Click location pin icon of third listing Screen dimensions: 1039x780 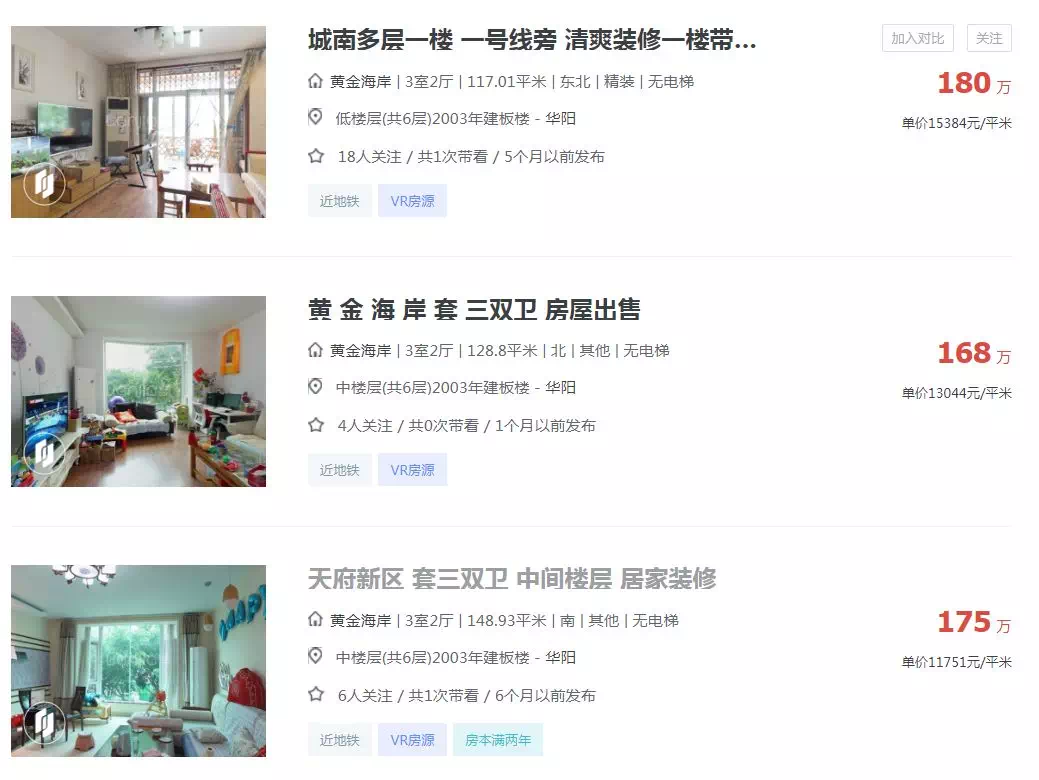(315, 656)
